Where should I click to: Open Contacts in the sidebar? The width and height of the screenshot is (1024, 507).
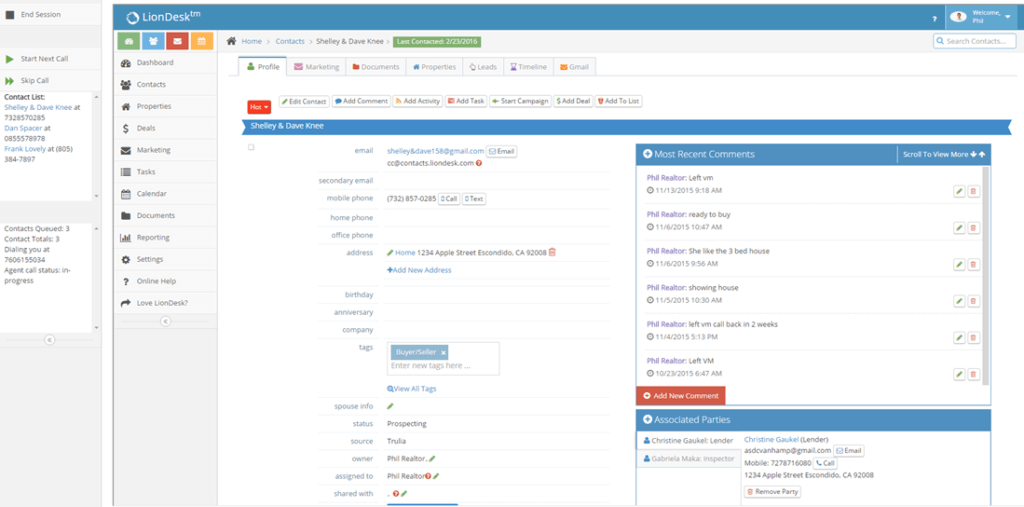point(165,84)
